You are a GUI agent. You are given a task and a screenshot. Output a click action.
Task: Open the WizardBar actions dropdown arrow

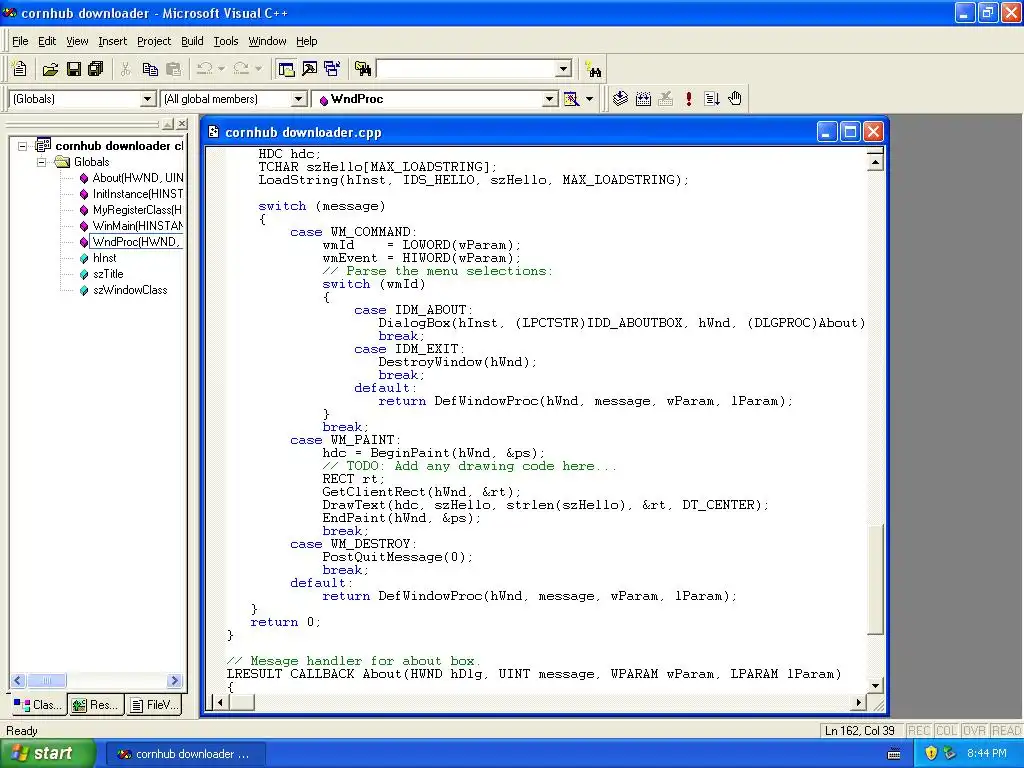coord(589,99)
